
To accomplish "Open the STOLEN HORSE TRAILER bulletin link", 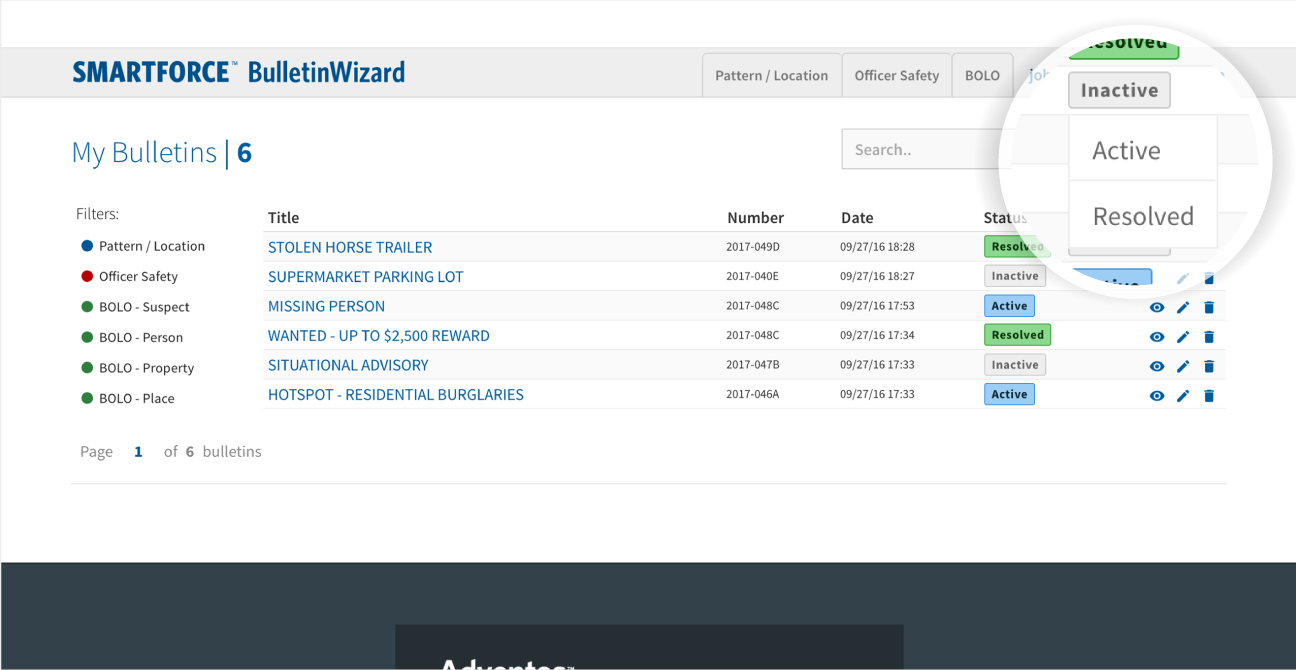I will (x=350, y=247).
